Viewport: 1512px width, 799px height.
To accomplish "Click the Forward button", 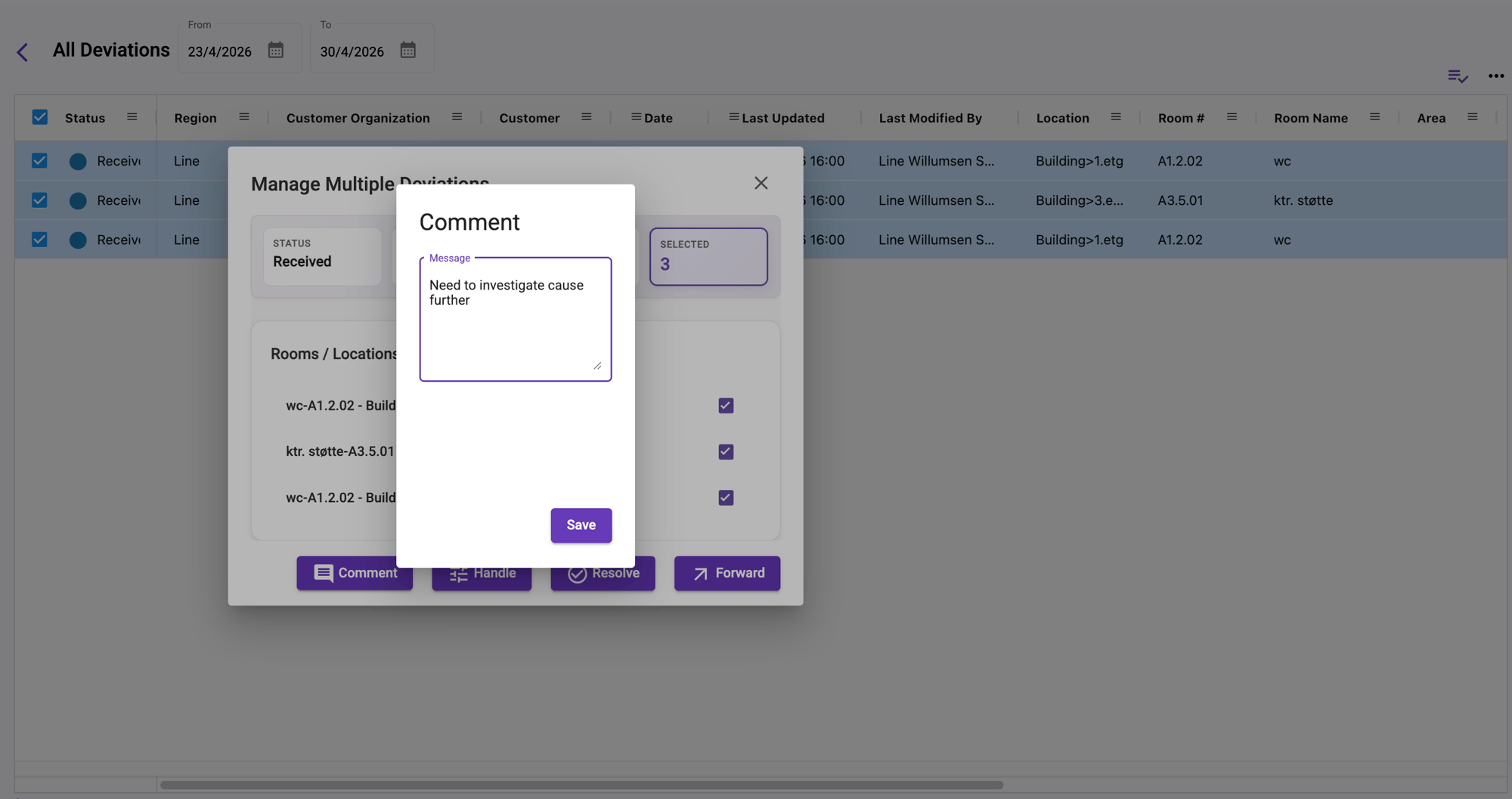I will 727,574.
